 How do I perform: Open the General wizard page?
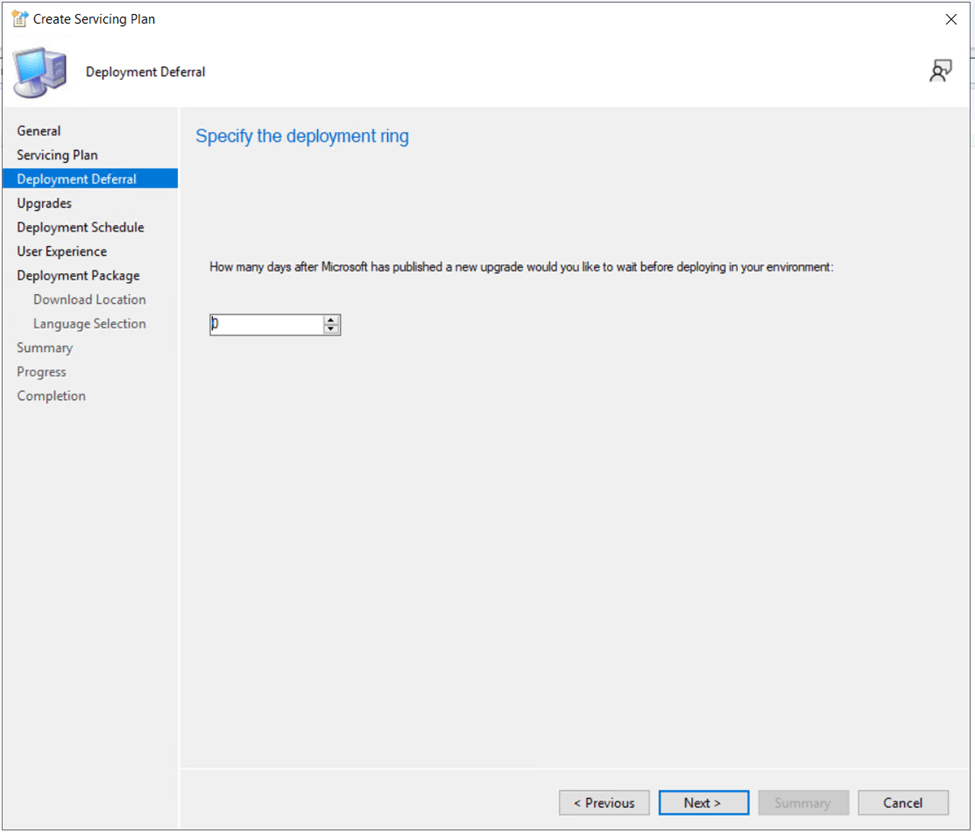(39, 131)
